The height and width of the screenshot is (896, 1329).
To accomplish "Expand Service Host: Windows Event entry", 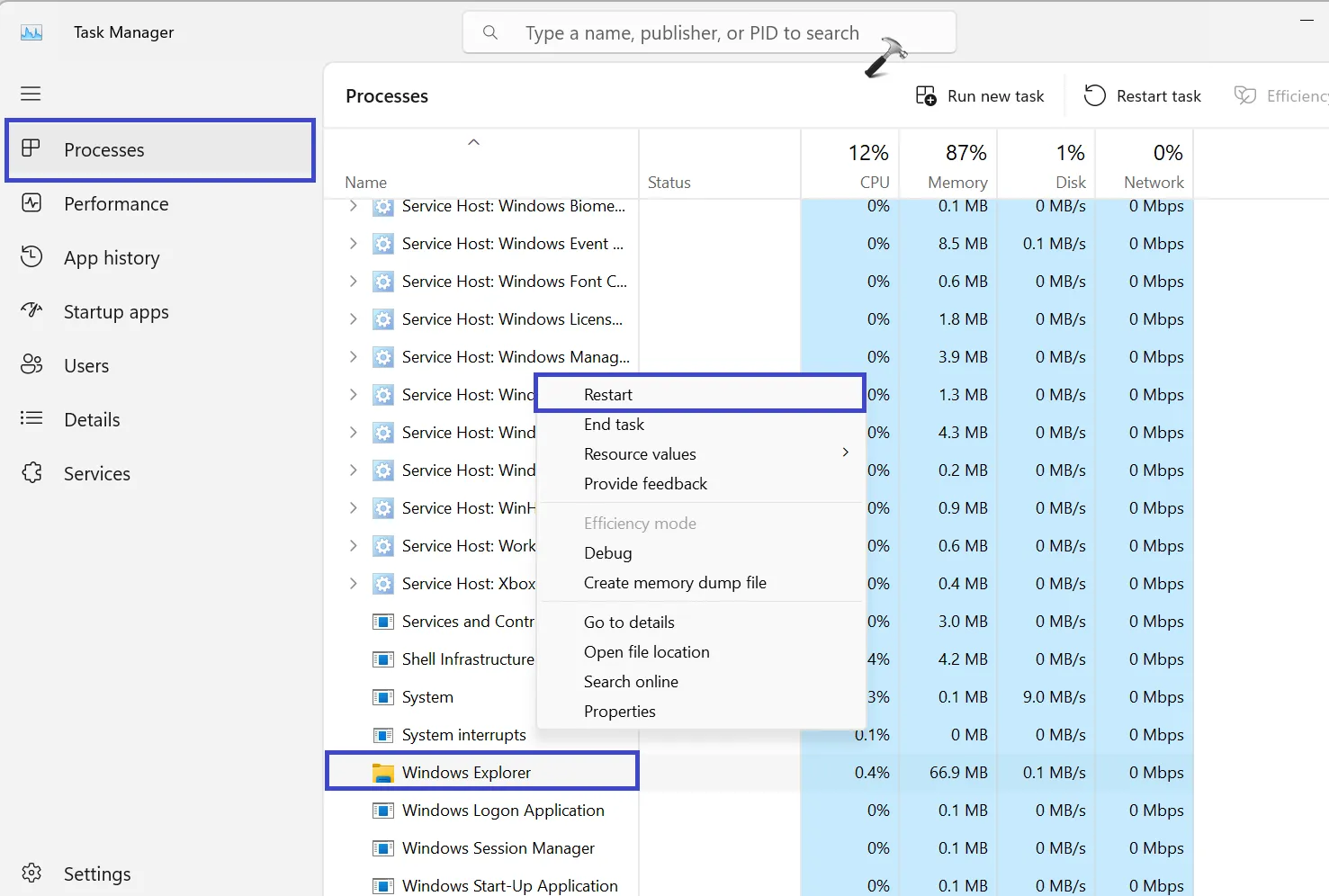I will [352, 243].
